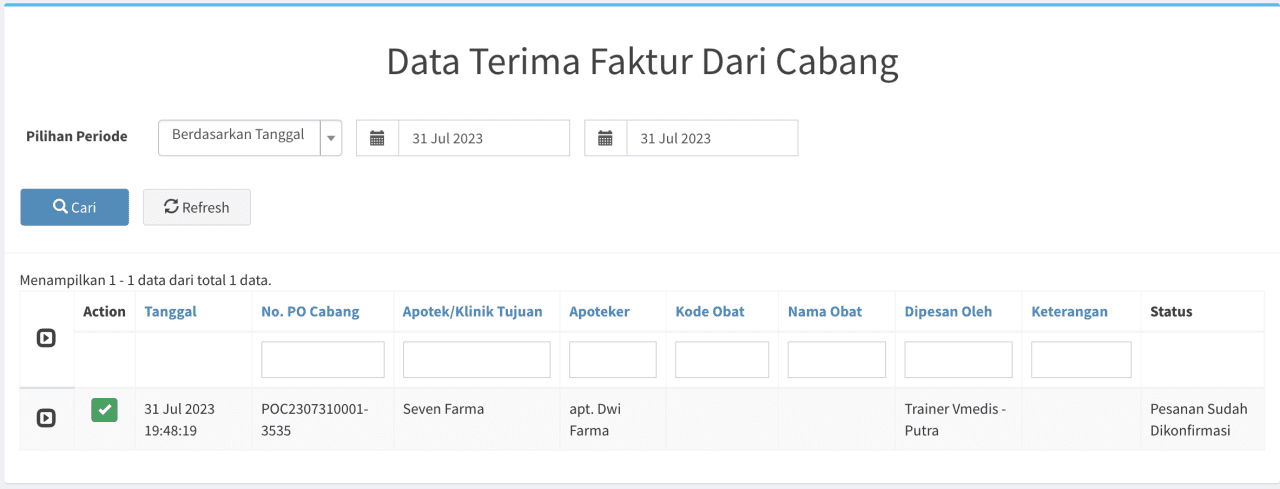Image resolution: width=1280 pixels, height=489 pixels.
Task: Click the Data Terima Faktur Dari Cabang title
Action: [642, 62]
